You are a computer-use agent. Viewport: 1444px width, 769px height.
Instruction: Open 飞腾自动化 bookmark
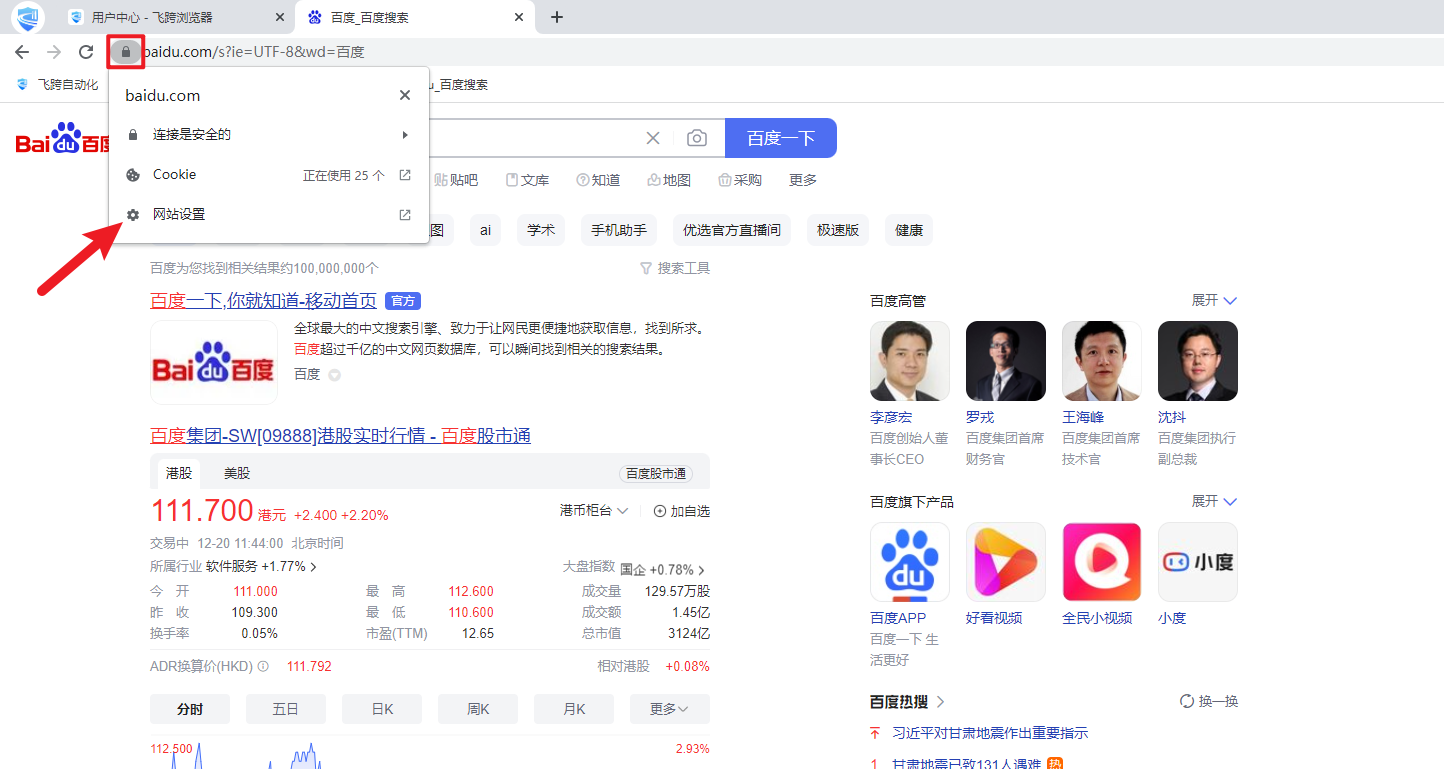[58, 85]
